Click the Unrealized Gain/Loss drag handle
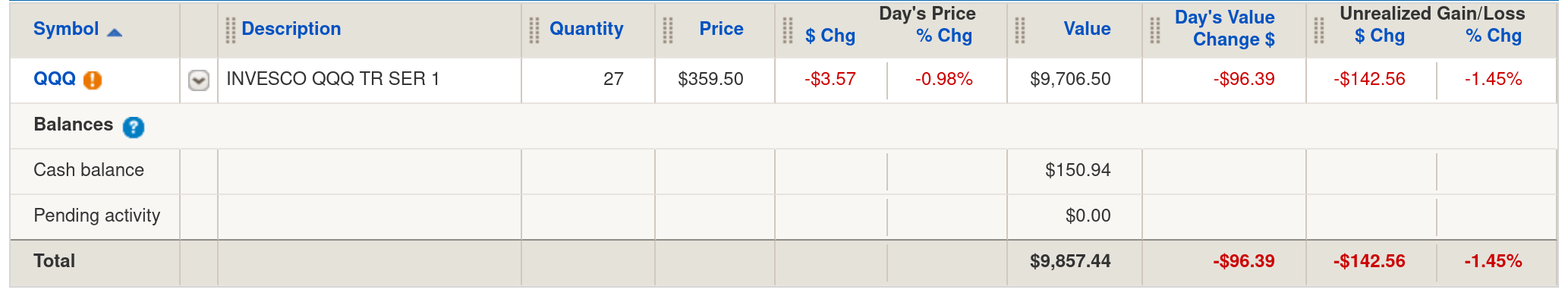1568x296 pixels. 1319,30
